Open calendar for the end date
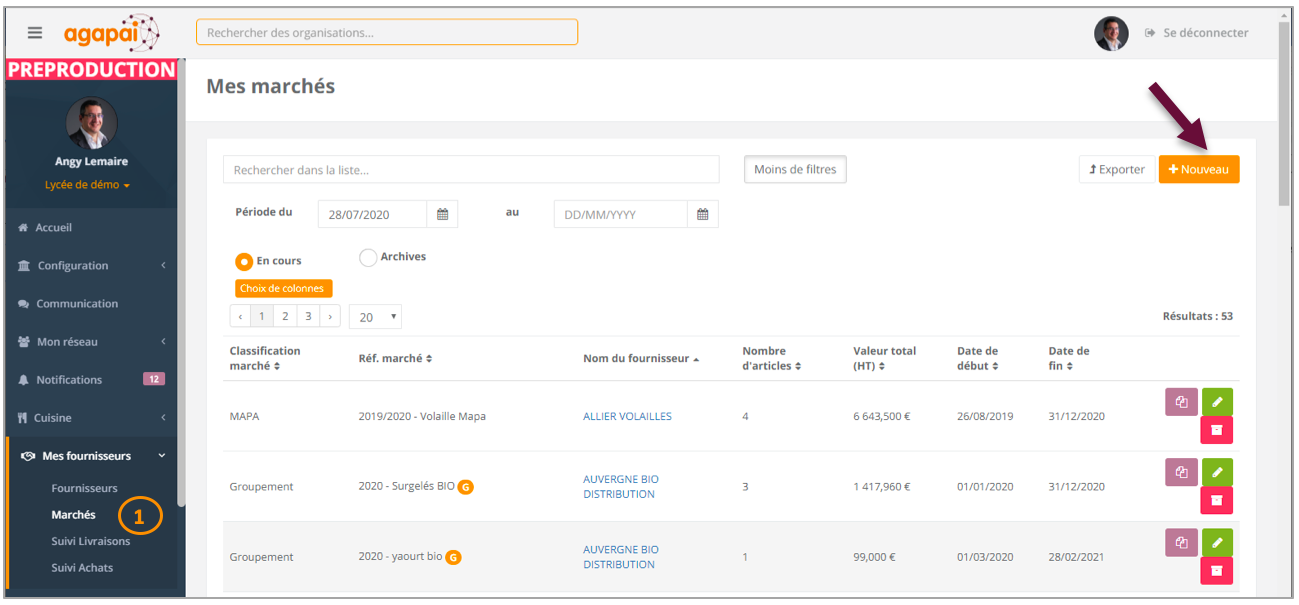Image resolution: width=1299 pixels, height=605 pixels. pos(703,214)
